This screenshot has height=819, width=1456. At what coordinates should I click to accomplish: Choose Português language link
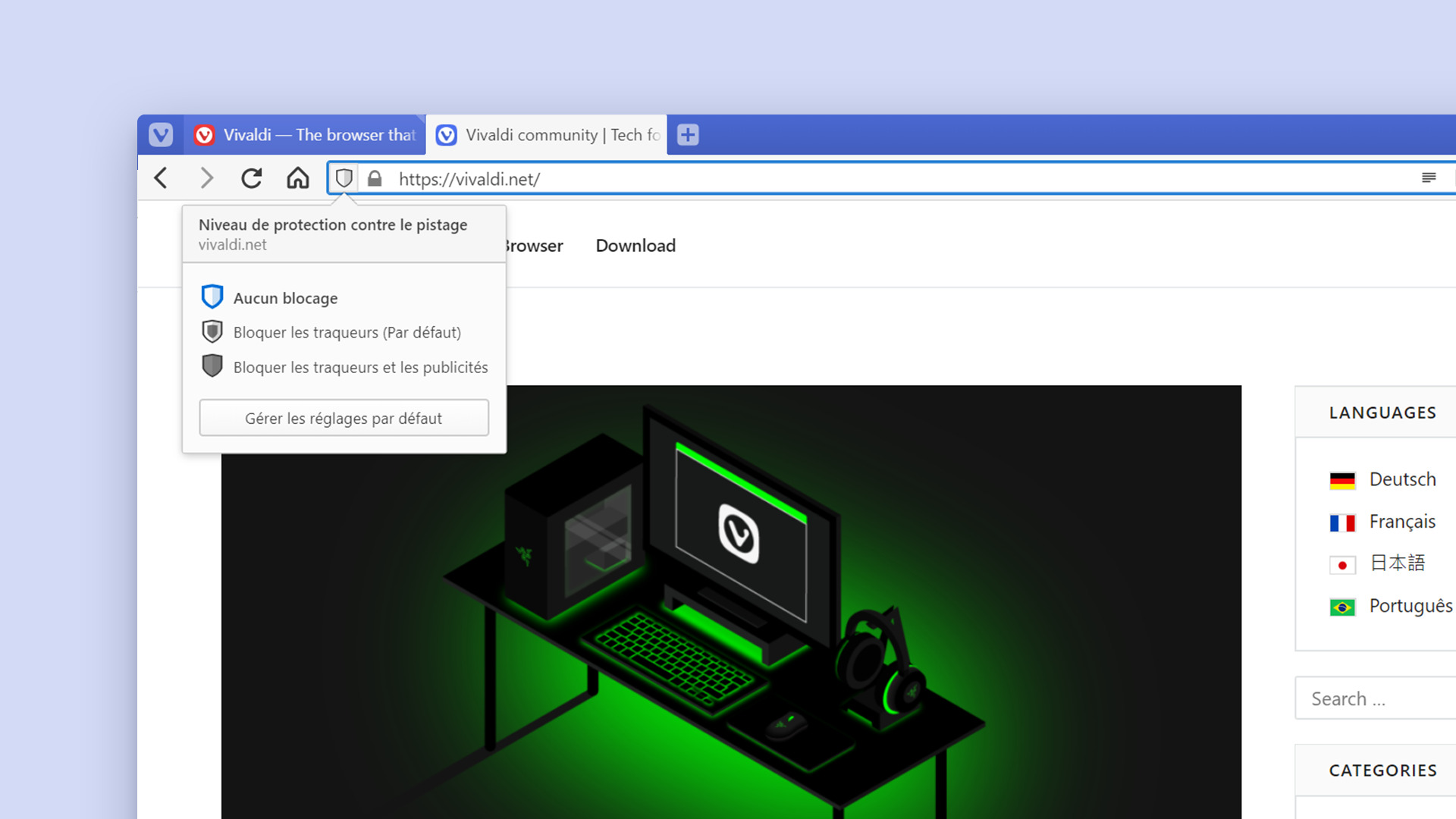pos(1410,606)
